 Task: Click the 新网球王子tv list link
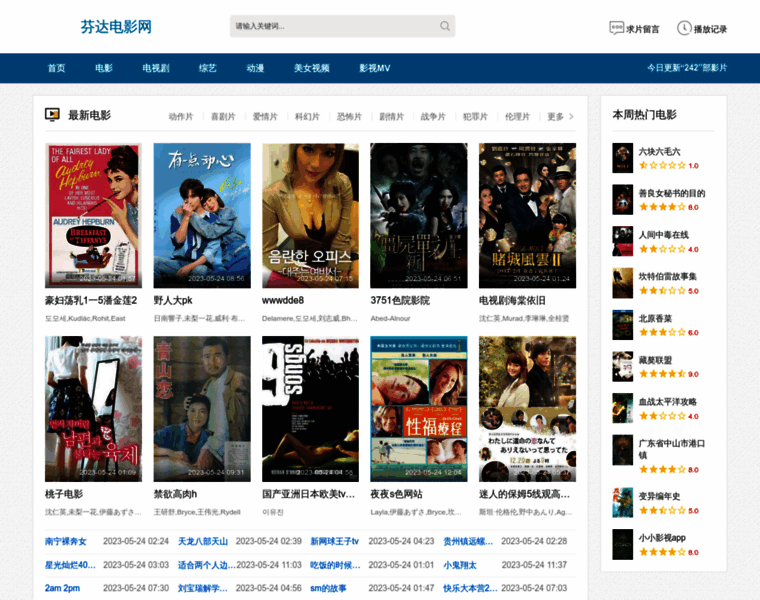pyautogui.click(x=334, y=541)
